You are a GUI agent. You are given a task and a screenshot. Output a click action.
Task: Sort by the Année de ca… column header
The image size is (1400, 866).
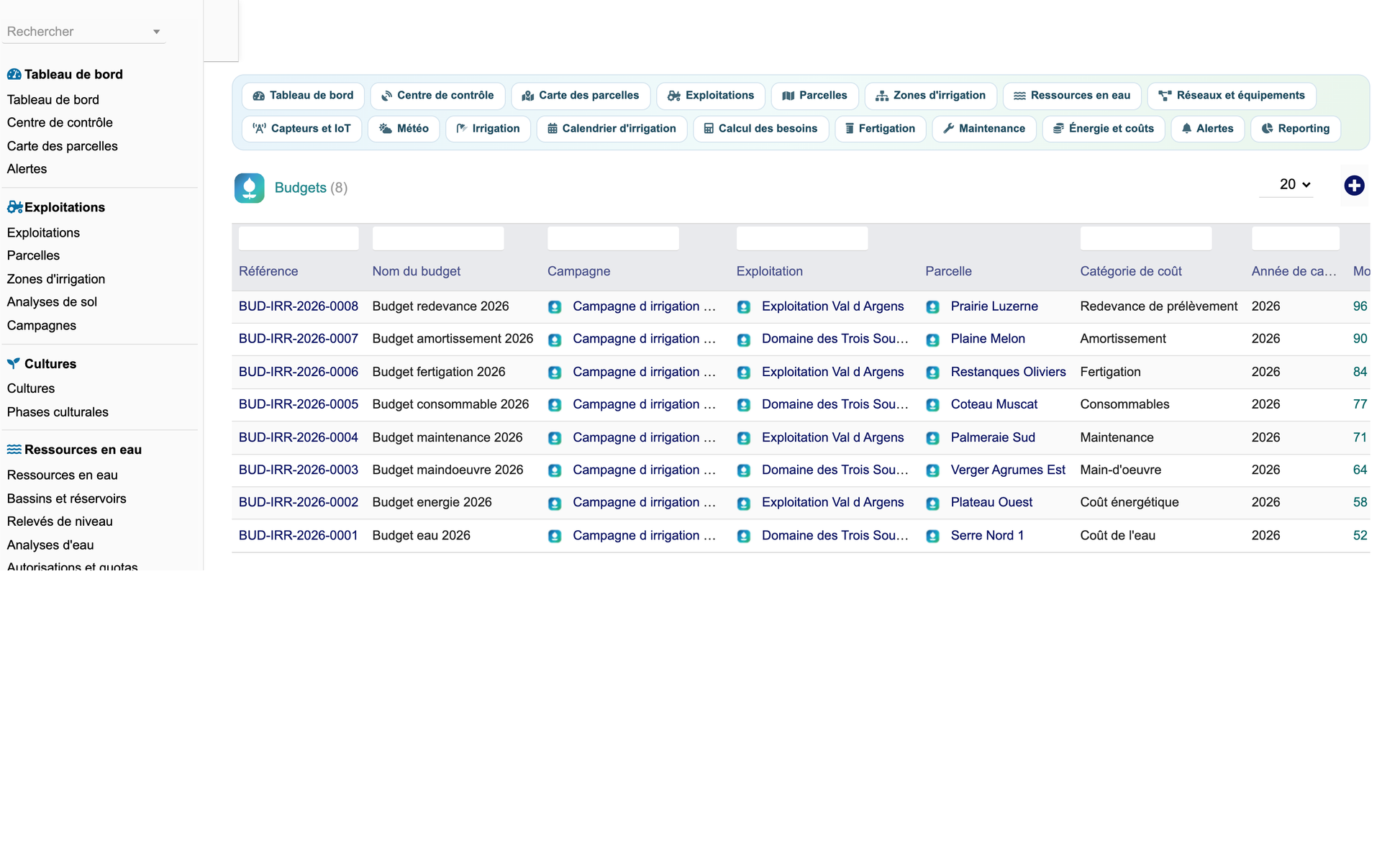coord(1294,271)
